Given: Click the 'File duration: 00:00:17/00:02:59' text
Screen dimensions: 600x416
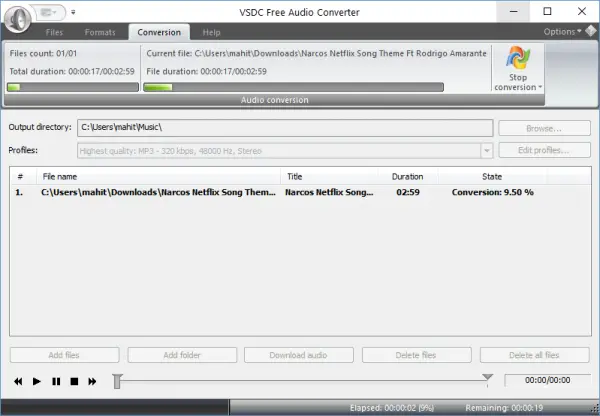Looking at the screenshot, I should [207, 71].
